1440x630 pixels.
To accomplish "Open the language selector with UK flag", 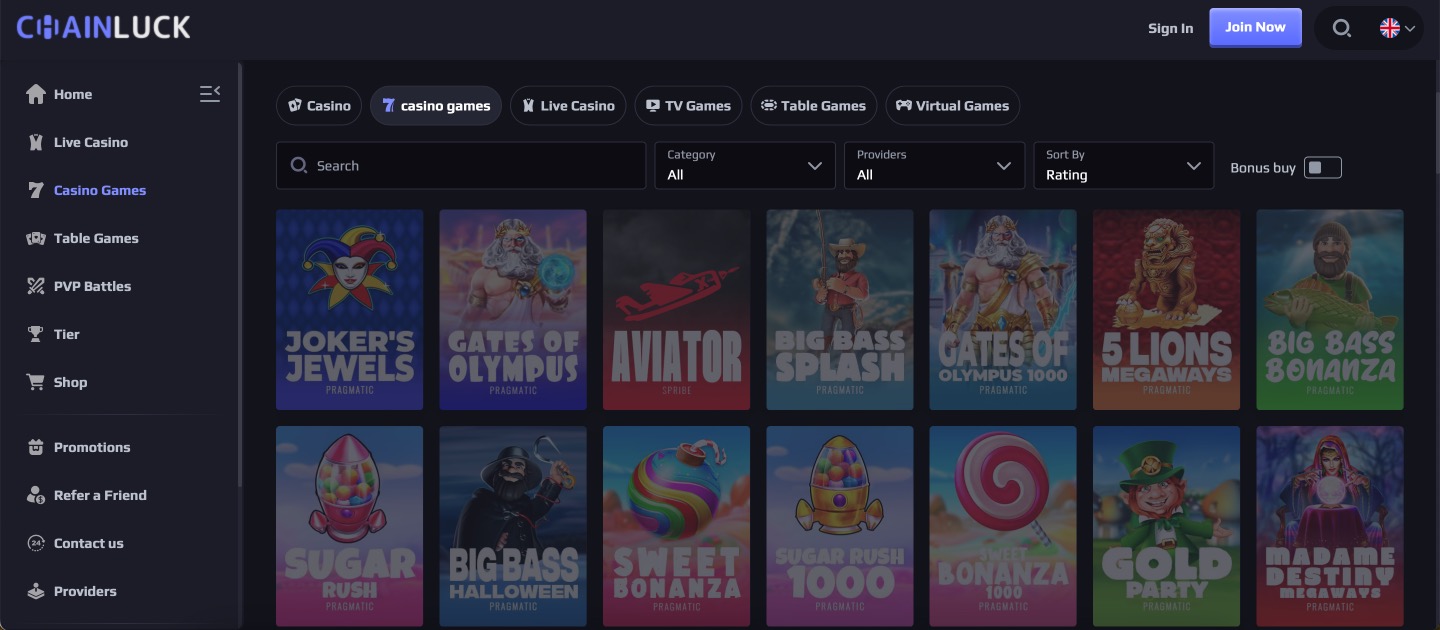I will coord(1397,28).
